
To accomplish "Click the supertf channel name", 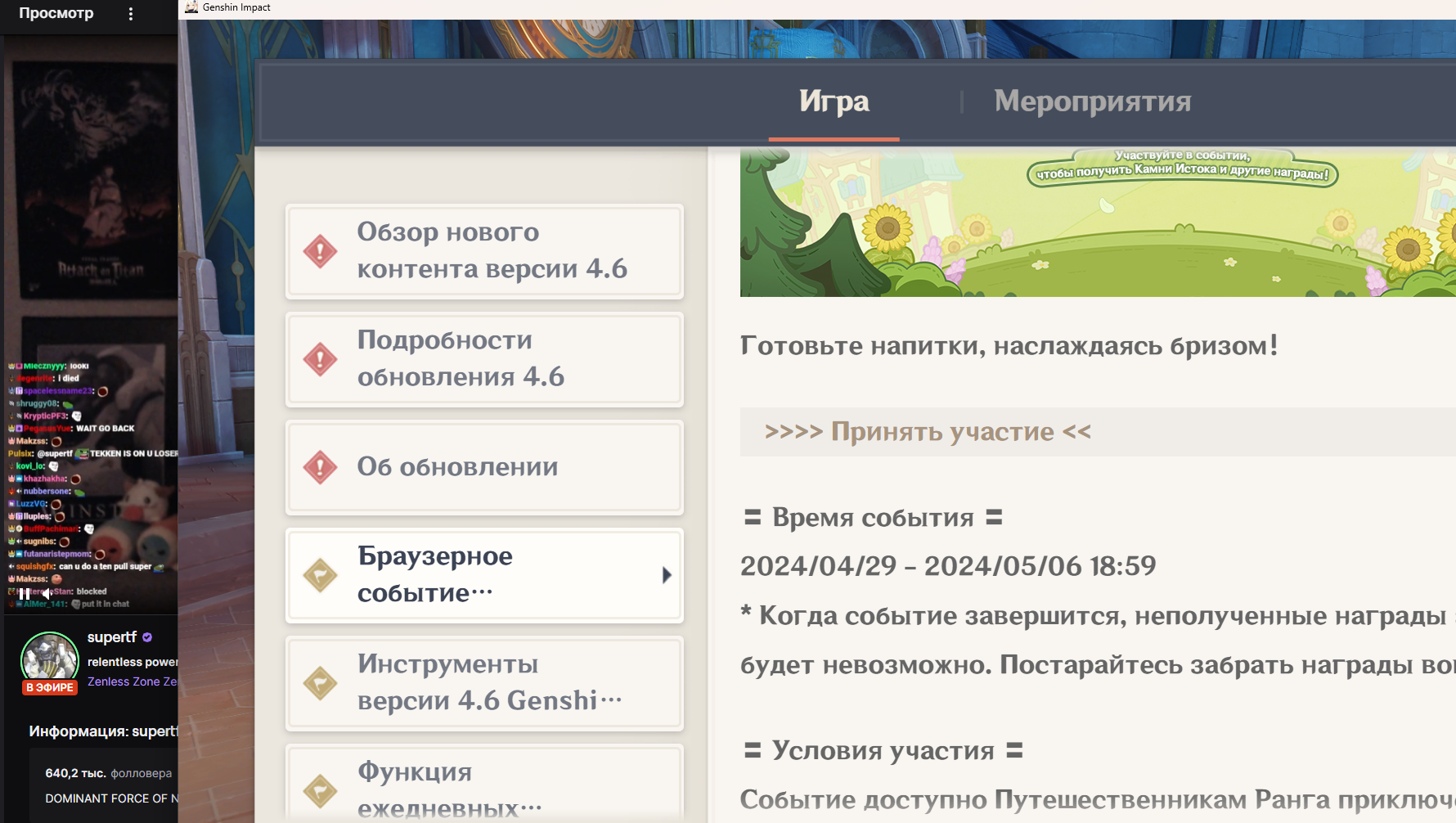I will [112, 637].
